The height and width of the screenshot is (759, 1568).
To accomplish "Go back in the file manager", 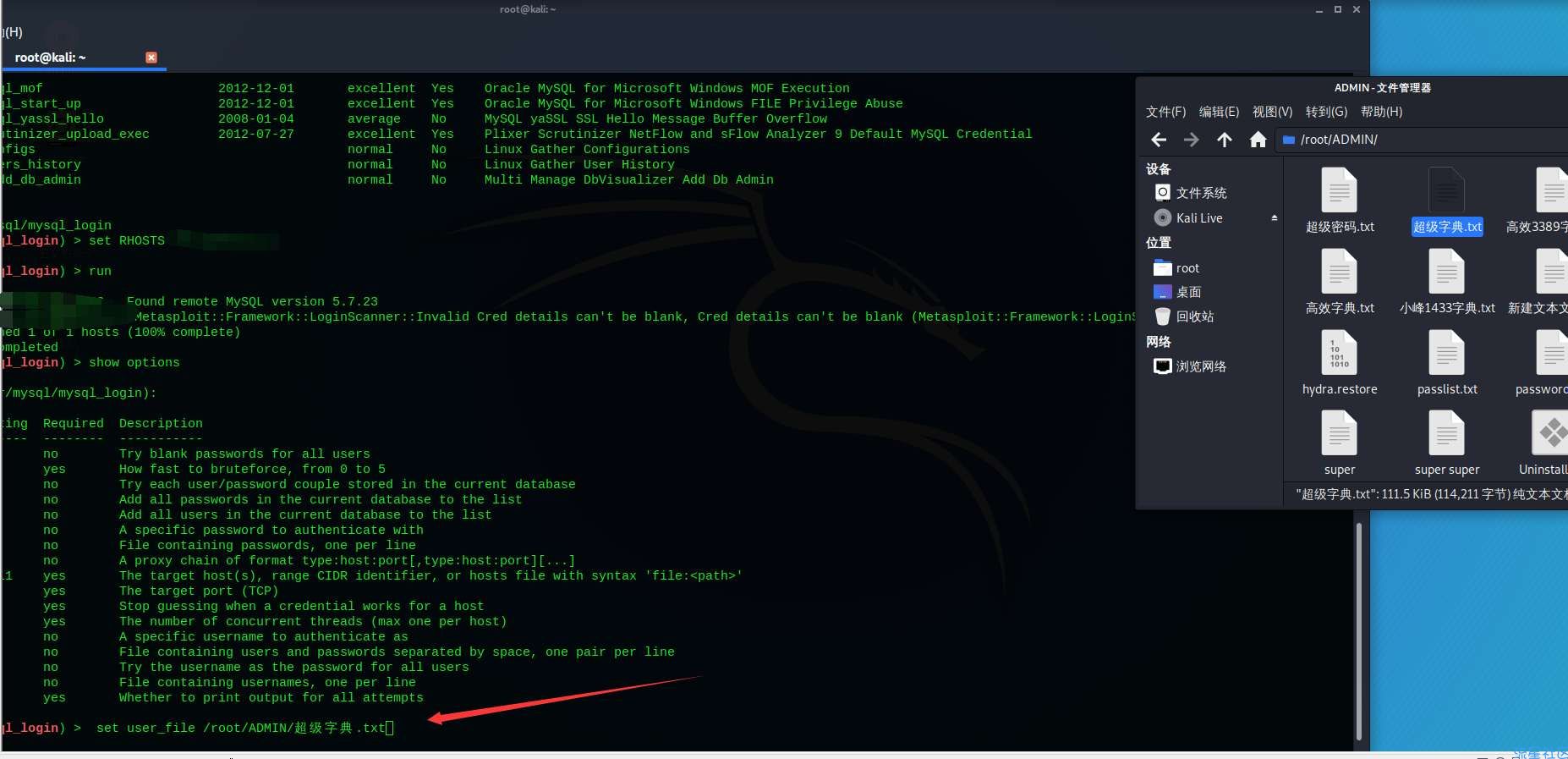I will (x=1159, y=140).
